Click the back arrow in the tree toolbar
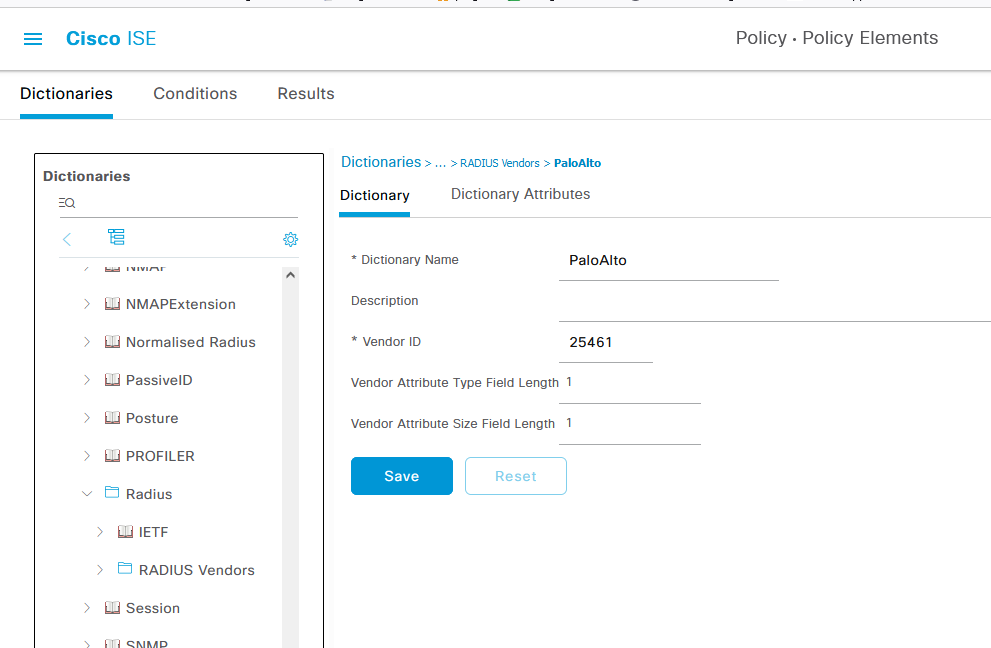 pyautogui.click(x=67, y=239)
